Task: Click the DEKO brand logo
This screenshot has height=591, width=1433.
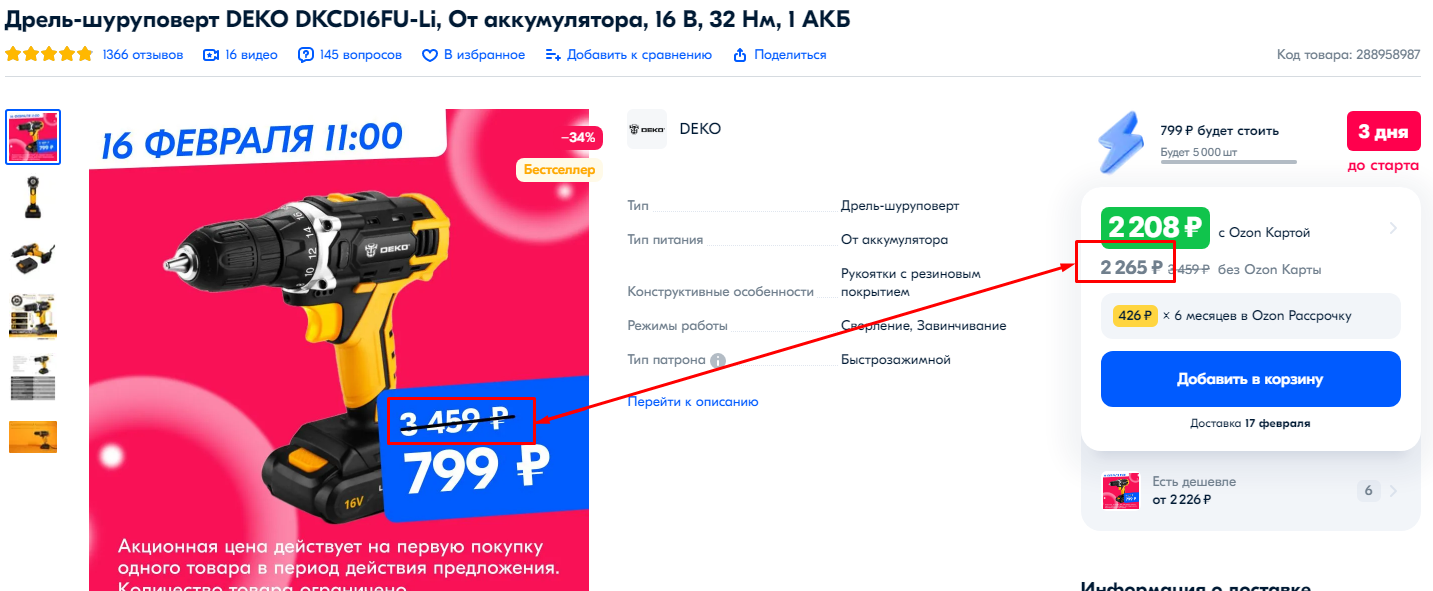Action: 647,129
